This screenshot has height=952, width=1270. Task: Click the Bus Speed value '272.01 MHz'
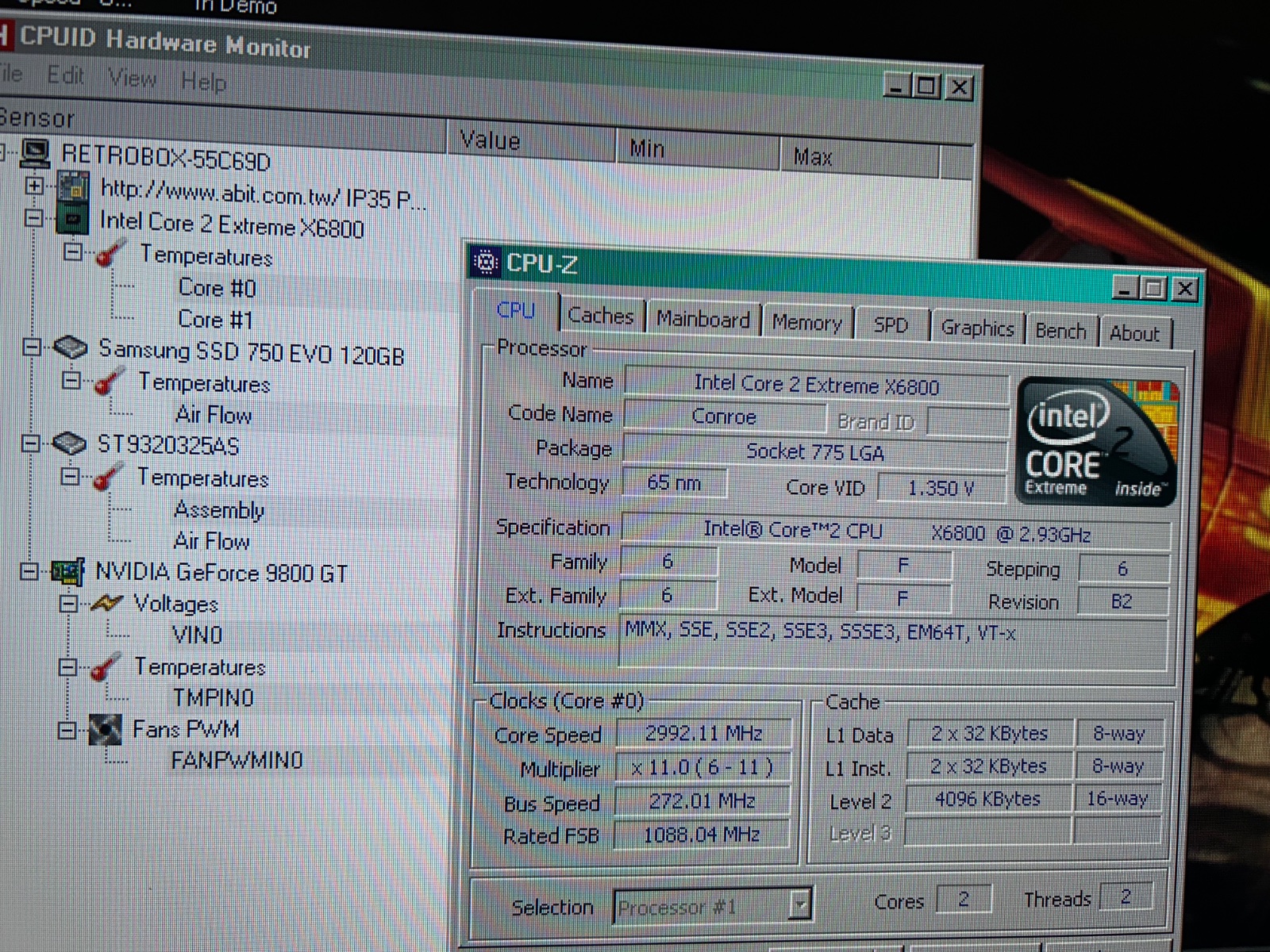pos(702,801)
